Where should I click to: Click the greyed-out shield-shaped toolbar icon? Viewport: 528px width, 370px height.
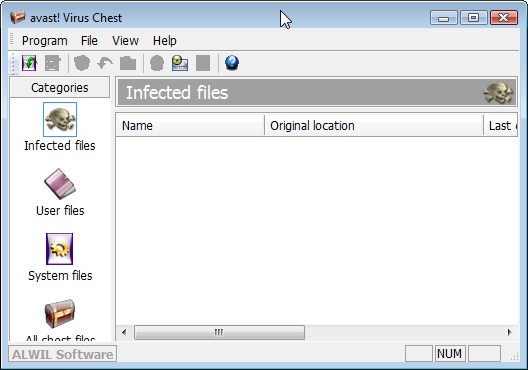click(x=82, y=63)
